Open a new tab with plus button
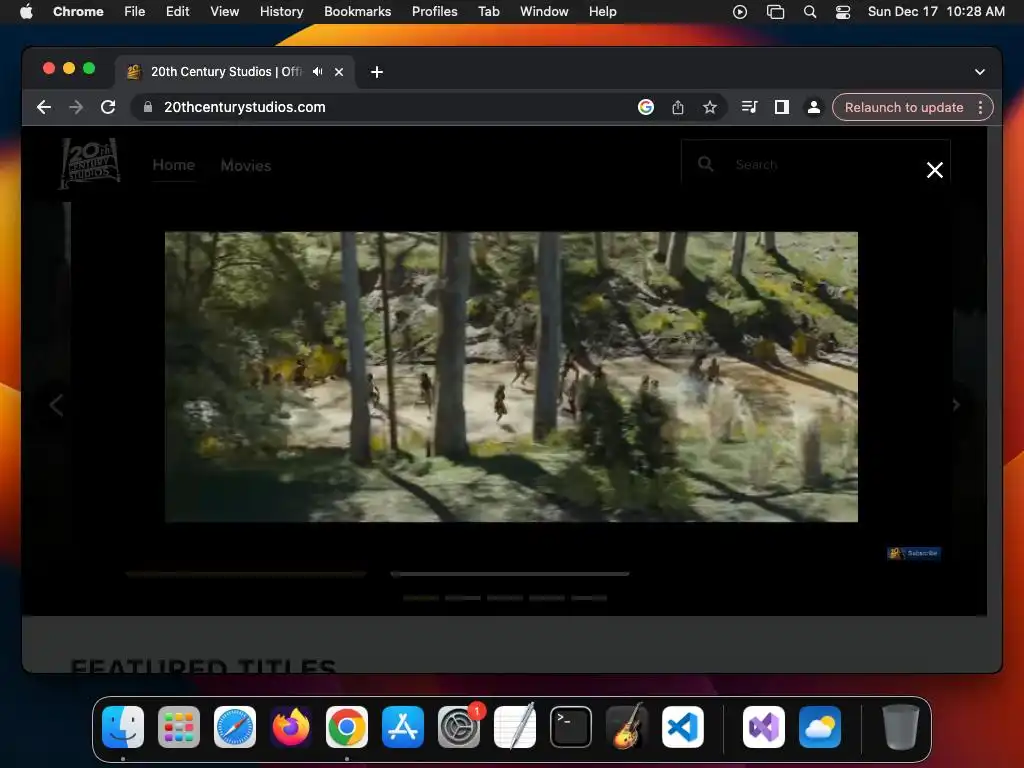Image resolution: width=1024 pixels, height=768 pixels. pos(377,72)
